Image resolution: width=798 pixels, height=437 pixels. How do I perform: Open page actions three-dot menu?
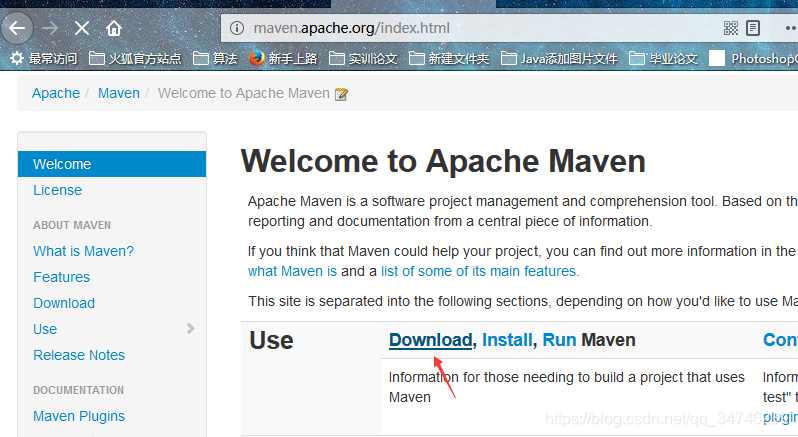click(x=790, y=28)
